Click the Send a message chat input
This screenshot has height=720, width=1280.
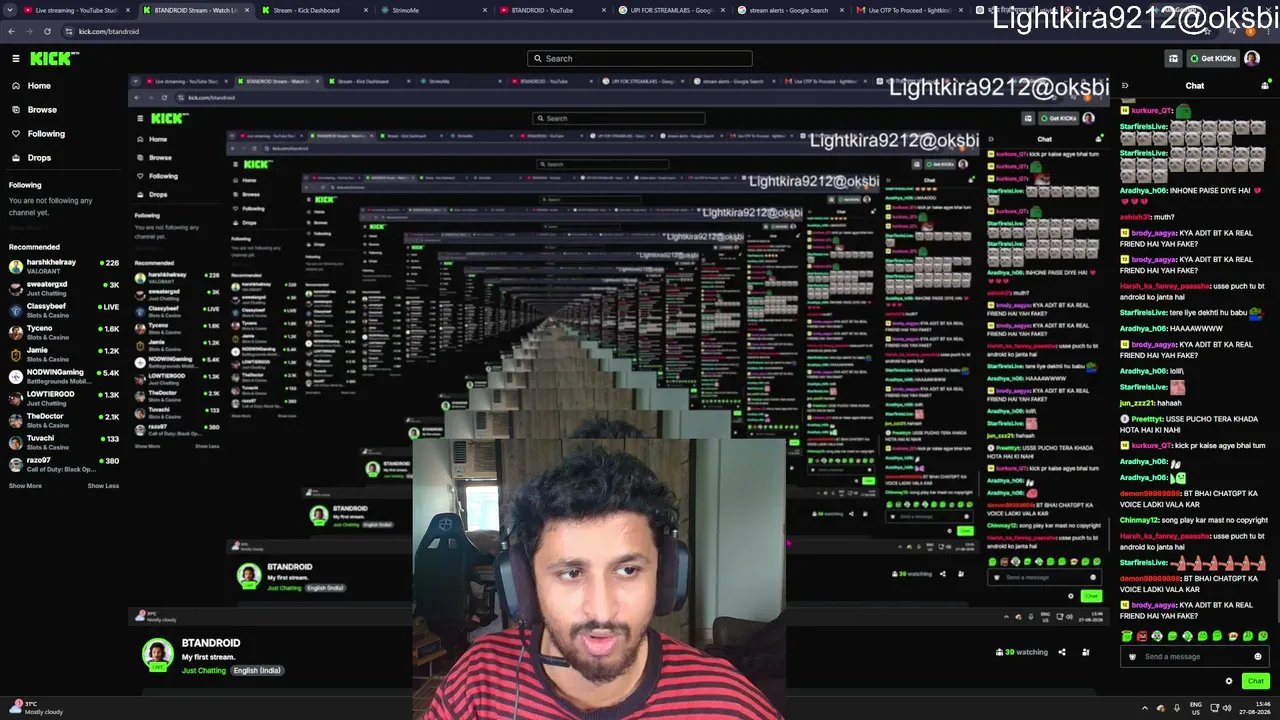[x=1195, y=657]
